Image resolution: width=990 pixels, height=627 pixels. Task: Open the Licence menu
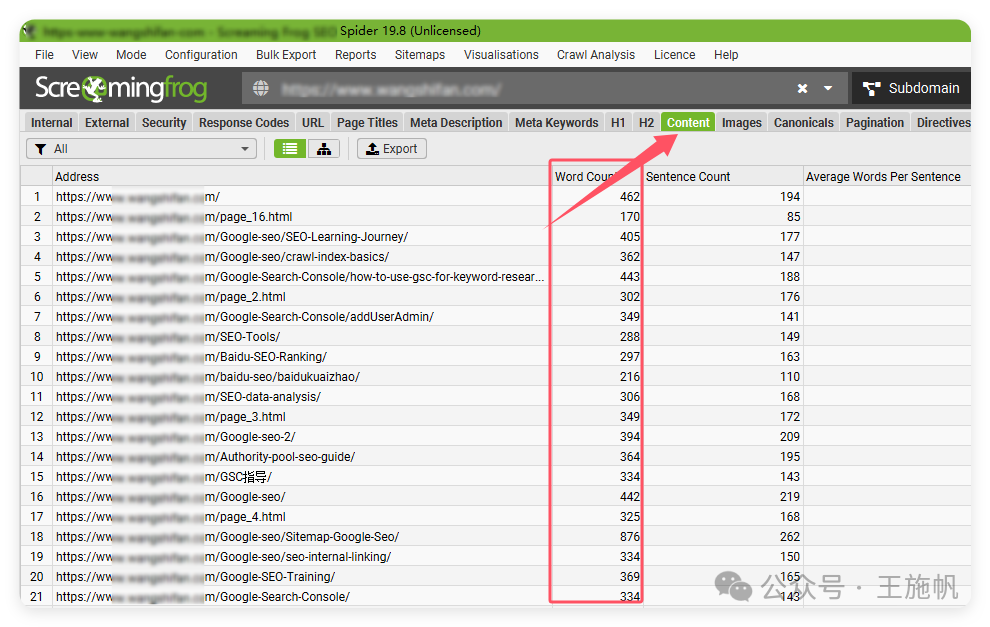click(x=674, y=55)
